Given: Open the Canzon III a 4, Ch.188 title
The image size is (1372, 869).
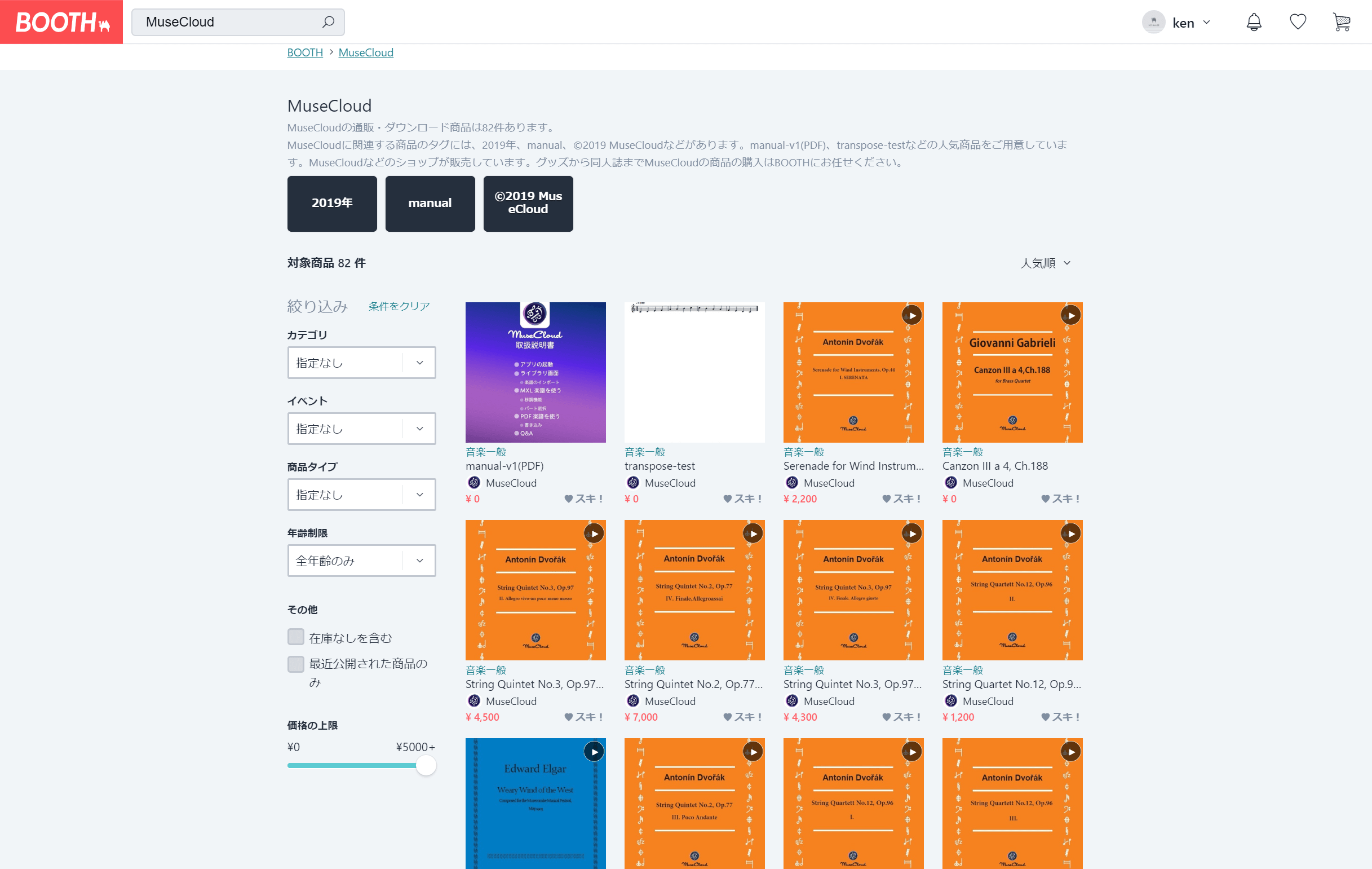Looking at the screenshot, I should click(995, 466).
